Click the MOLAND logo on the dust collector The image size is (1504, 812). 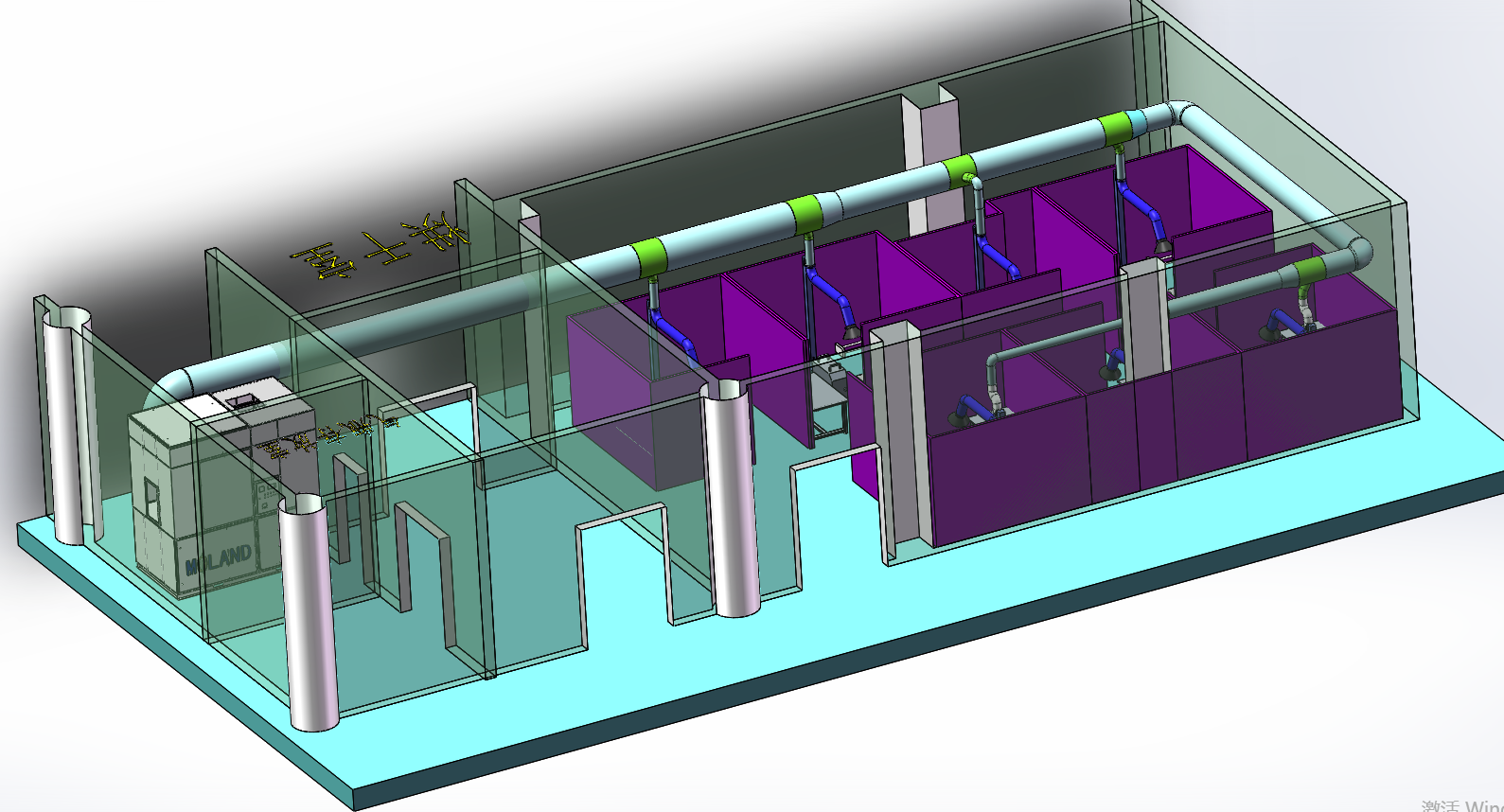[219, 559]
